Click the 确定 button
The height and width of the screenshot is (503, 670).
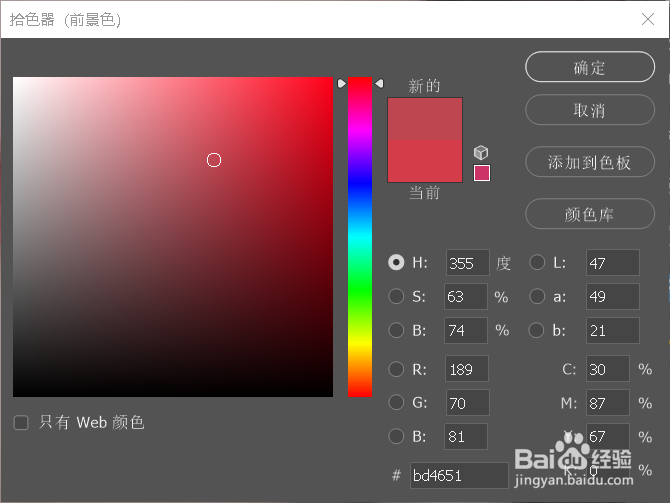[x=590, y=67]
